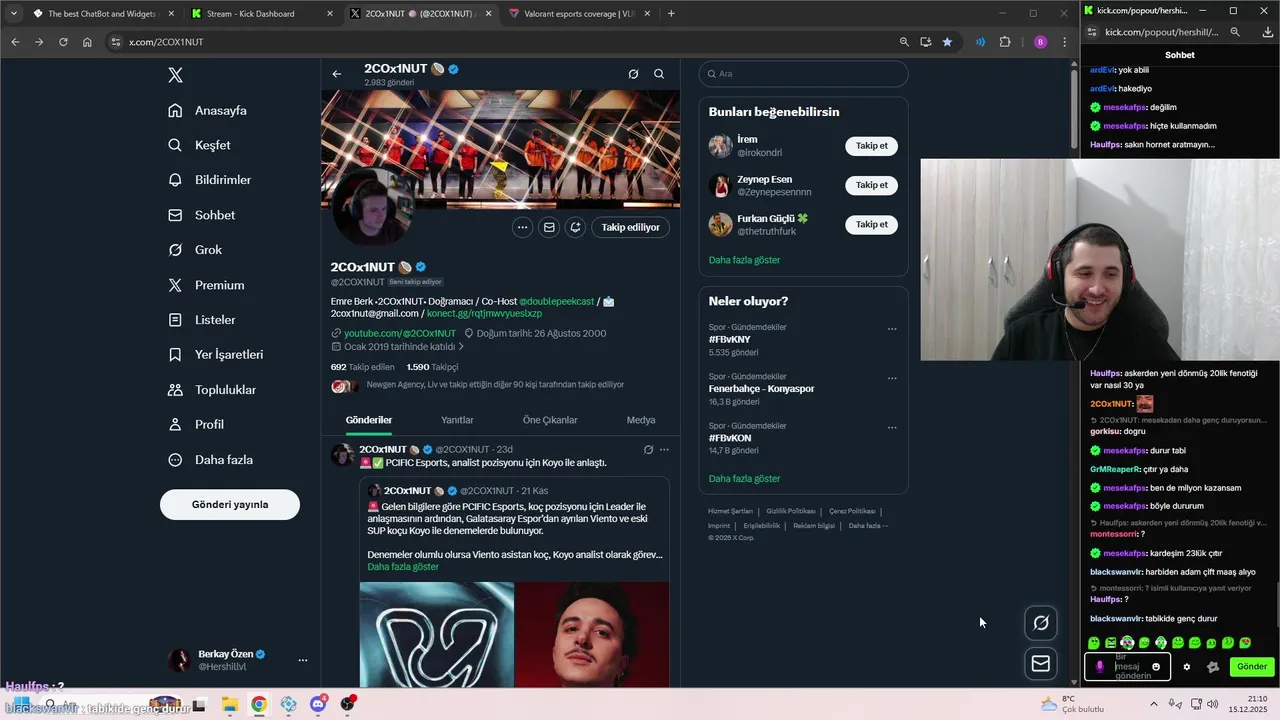Open Kick chat settings gear
1280x720 pixels.
pyautogui.click(x=1187, y=667)
